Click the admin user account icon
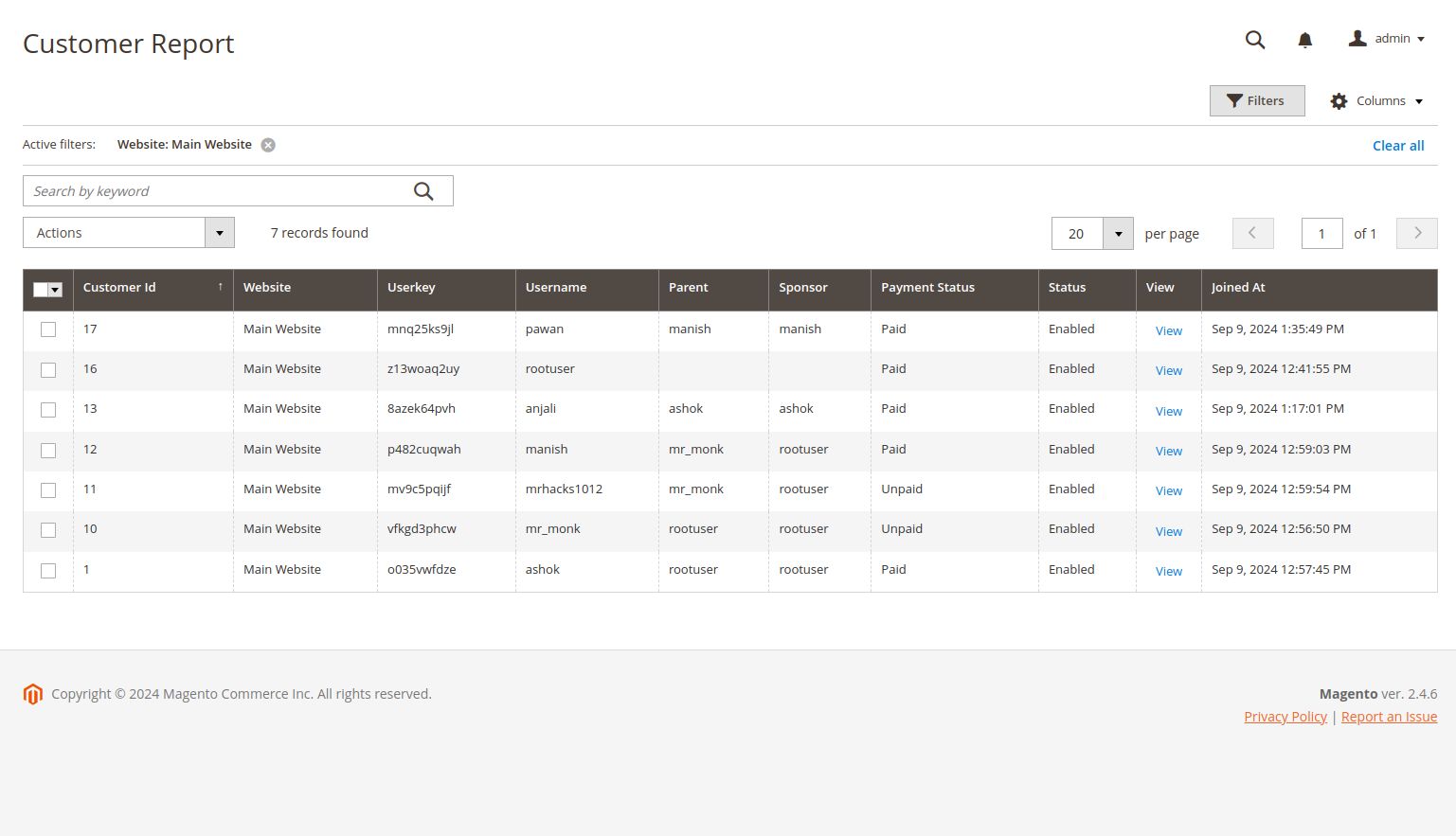Image resolution: width=1456 pixels, height=836 pixels. (1357, 39)
